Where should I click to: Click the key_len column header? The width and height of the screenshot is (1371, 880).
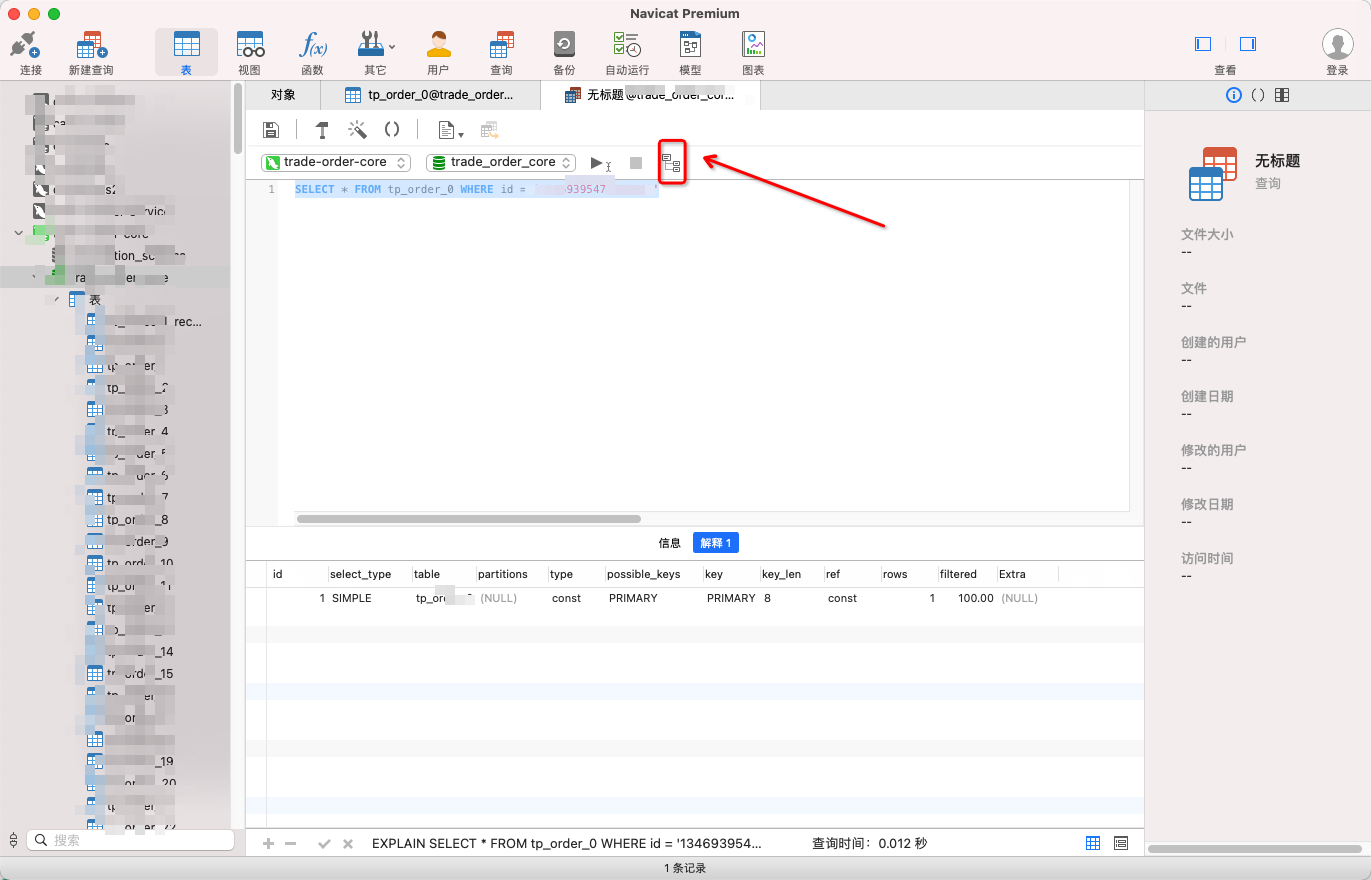pyautogui.click(x=781, y=574)
